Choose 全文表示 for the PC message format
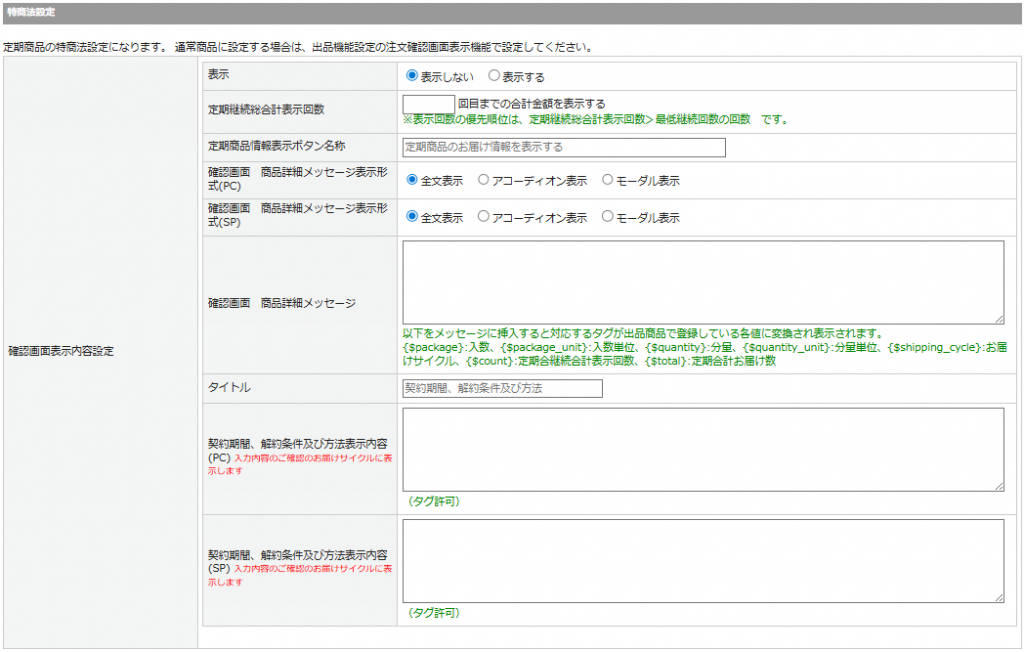Image resolution: width=1024 pixels, height=652 pixels. [412, 180]
